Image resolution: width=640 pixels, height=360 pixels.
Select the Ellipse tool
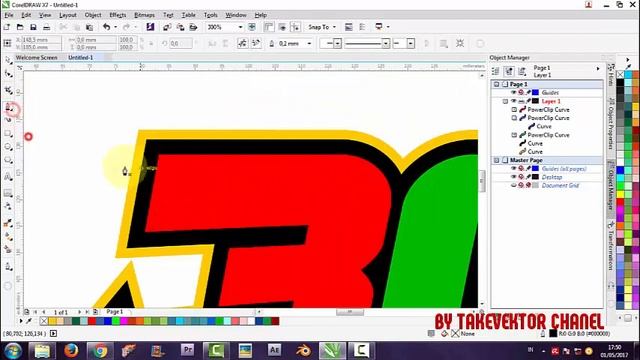pyautogui.click(x=8, y=147)
